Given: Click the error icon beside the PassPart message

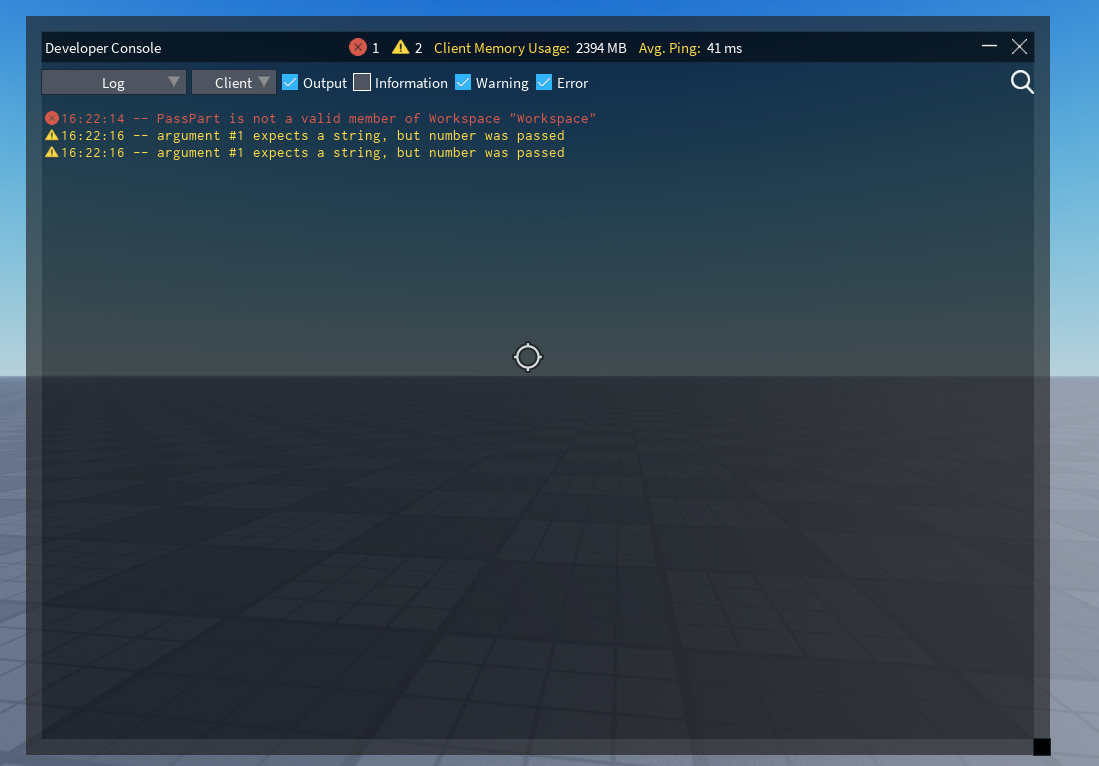Looking at the screenshot, I should [x=51, y=118].
